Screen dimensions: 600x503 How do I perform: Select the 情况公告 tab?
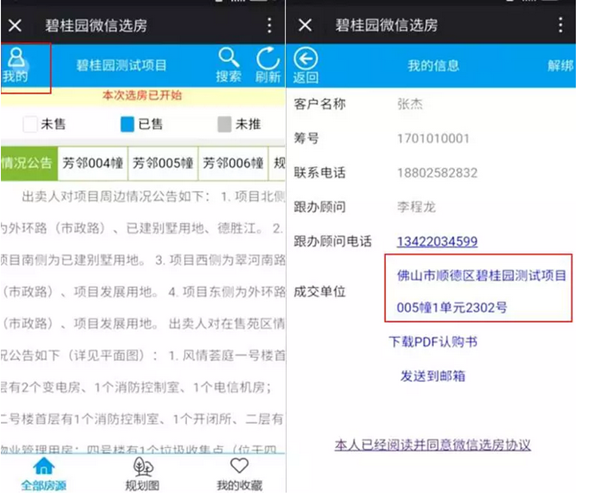(x=29, y=163)
